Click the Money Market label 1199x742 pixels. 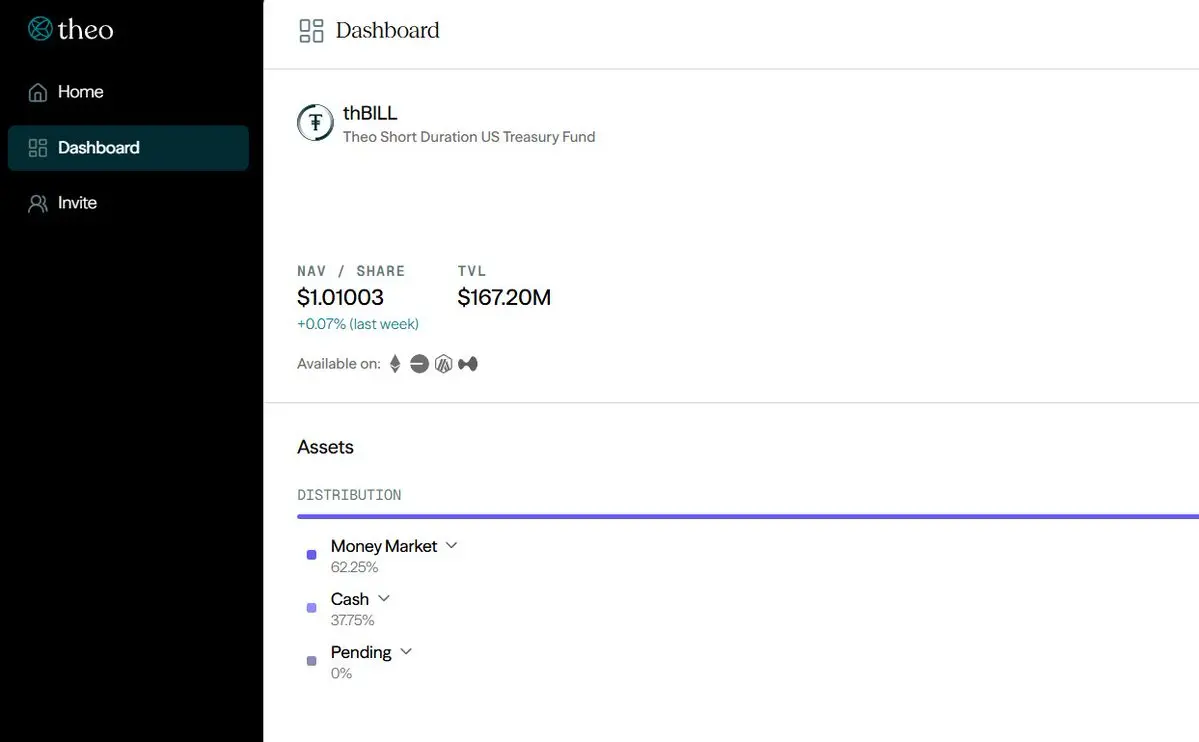coord(384,546)
